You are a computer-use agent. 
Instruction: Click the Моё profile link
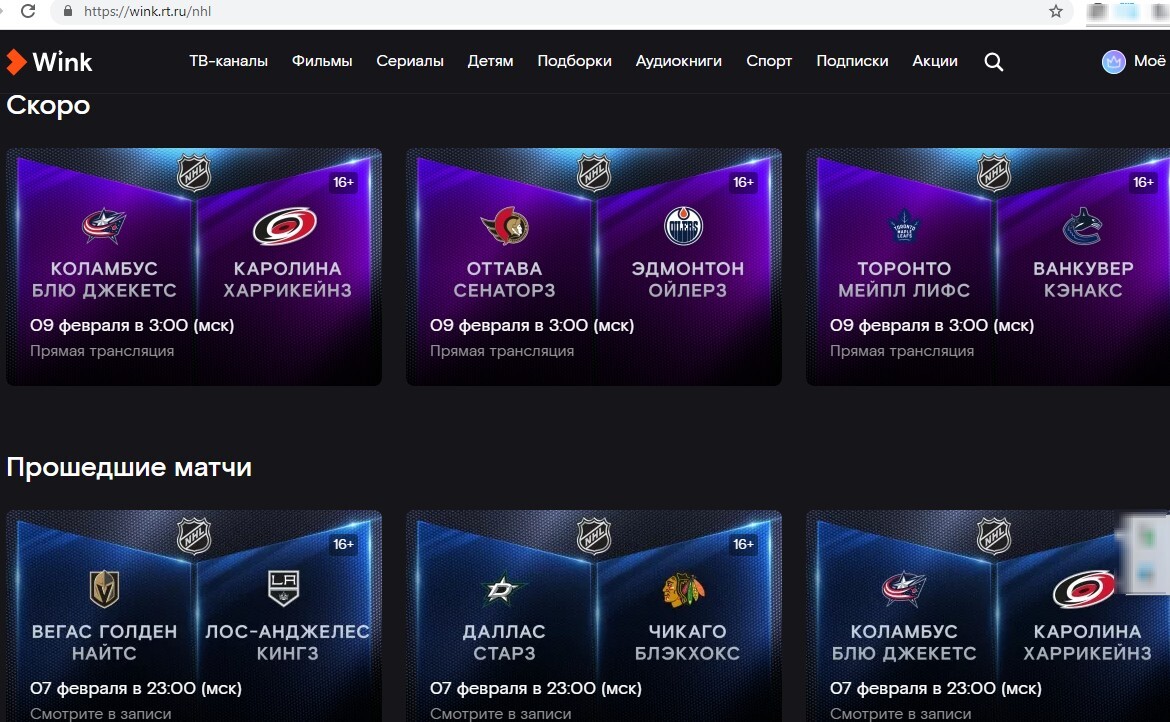1149,61
